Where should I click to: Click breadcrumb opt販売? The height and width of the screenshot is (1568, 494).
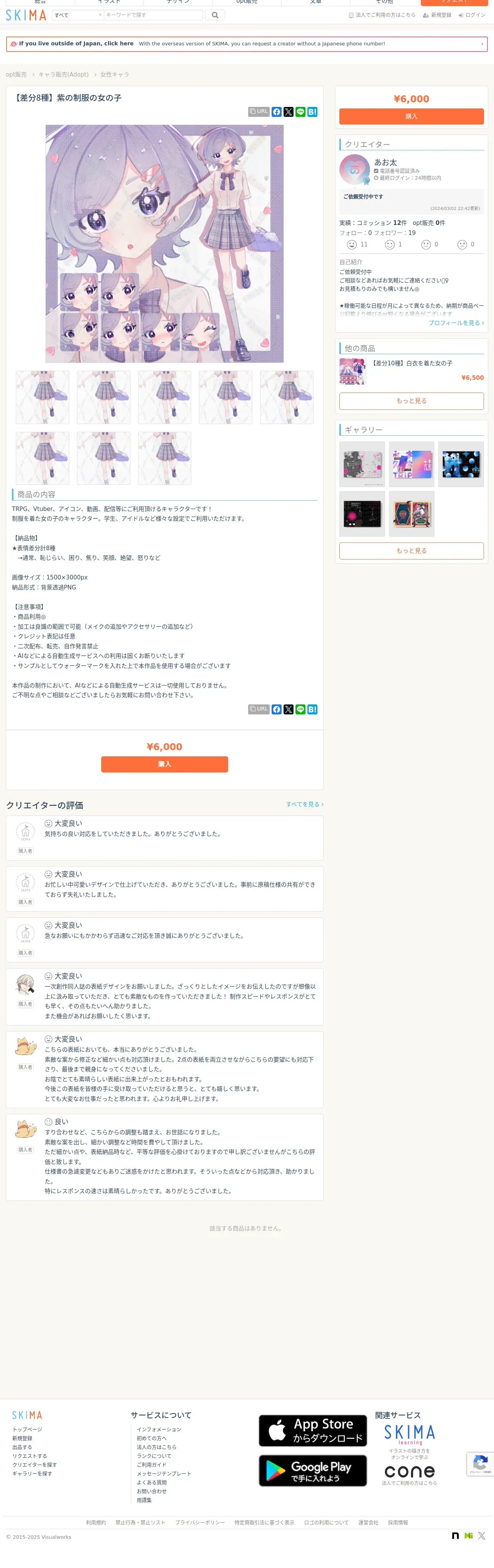17,74
